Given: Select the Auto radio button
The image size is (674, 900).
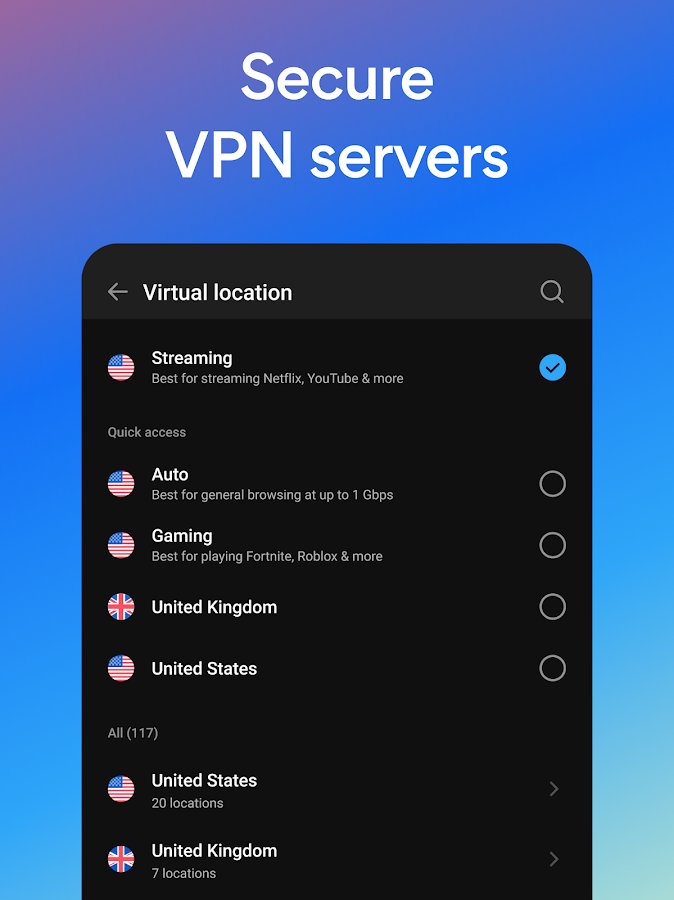Looking at the screenshot, I should pos(552,484).
